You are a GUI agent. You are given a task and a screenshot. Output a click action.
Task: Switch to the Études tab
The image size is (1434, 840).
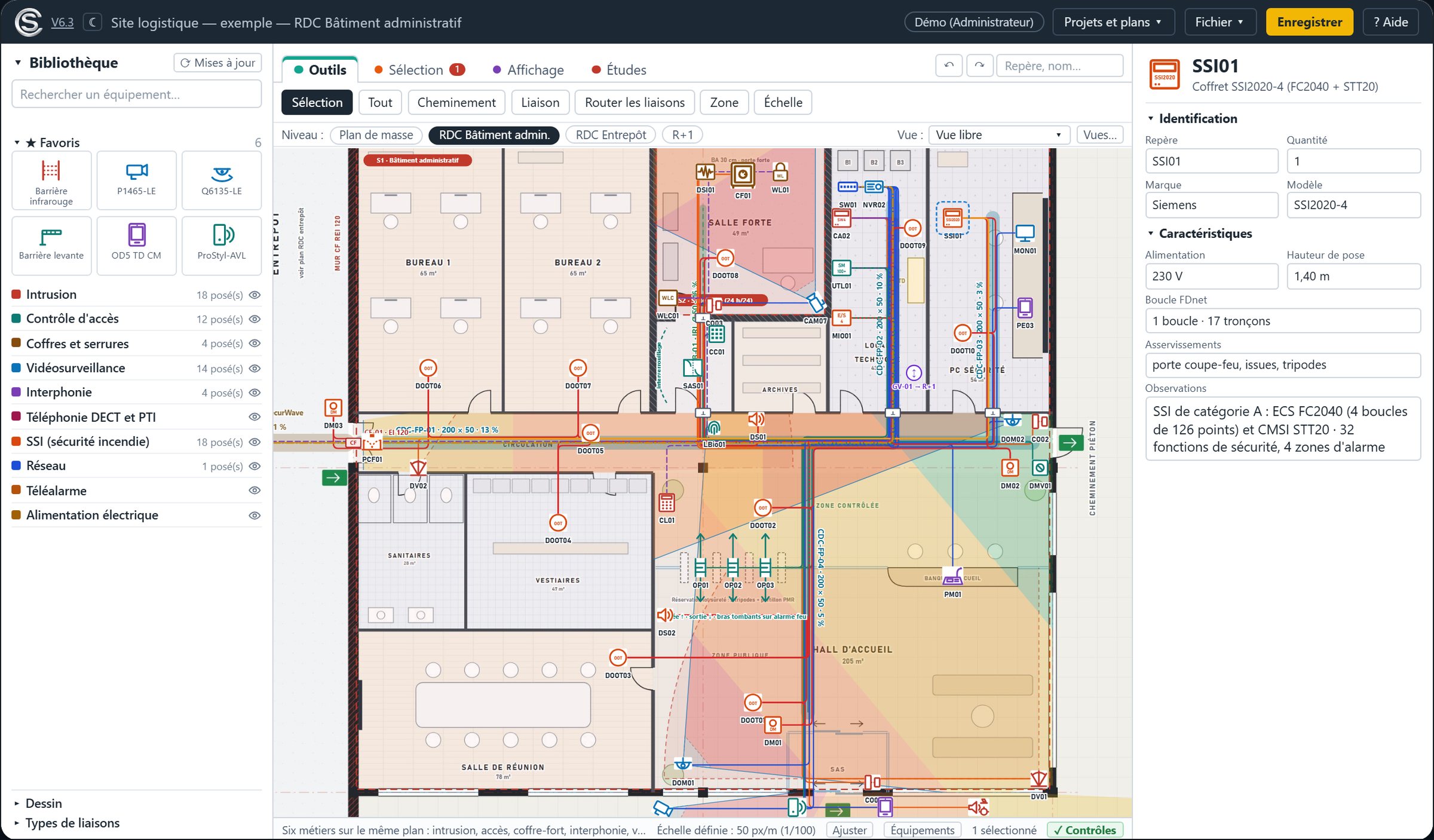tap(619, 70)
